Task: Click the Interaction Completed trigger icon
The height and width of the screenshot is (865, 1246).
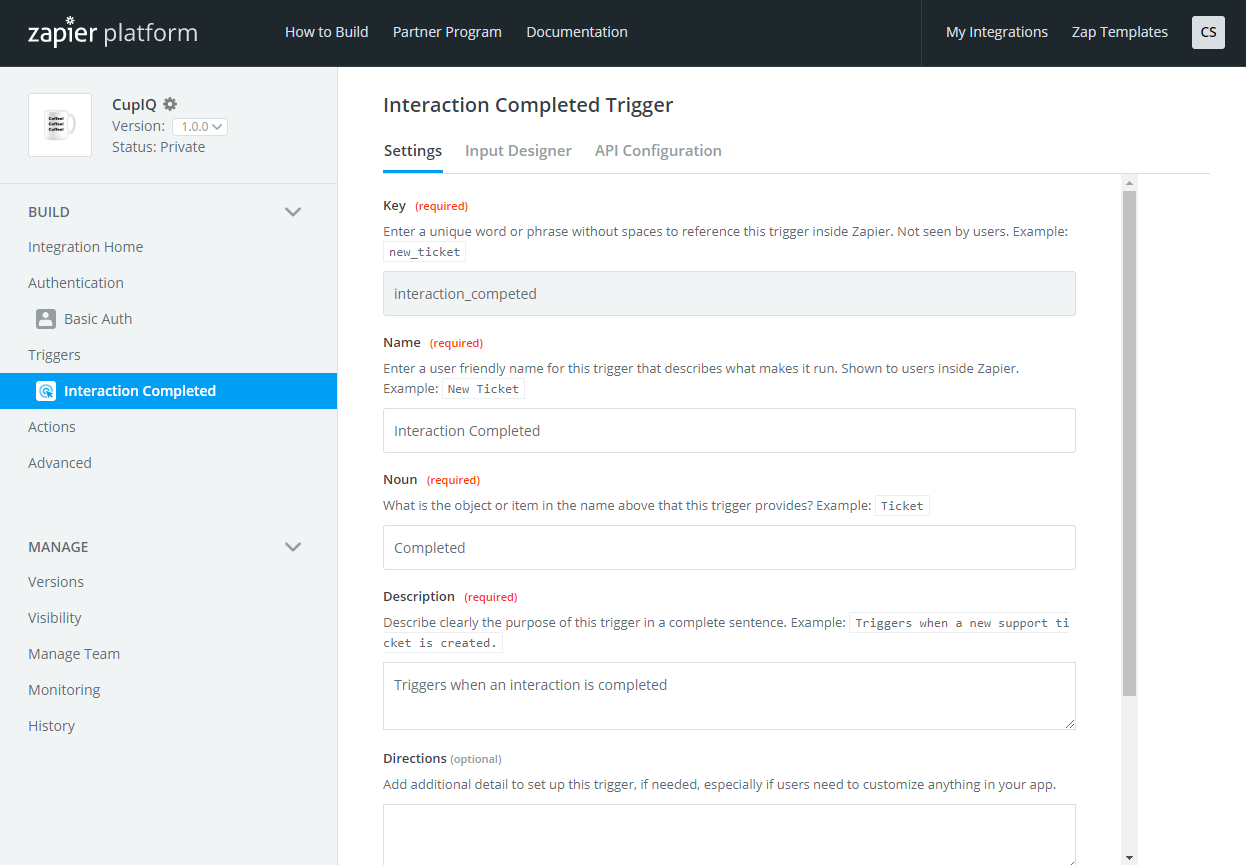Action: [46, 391]
